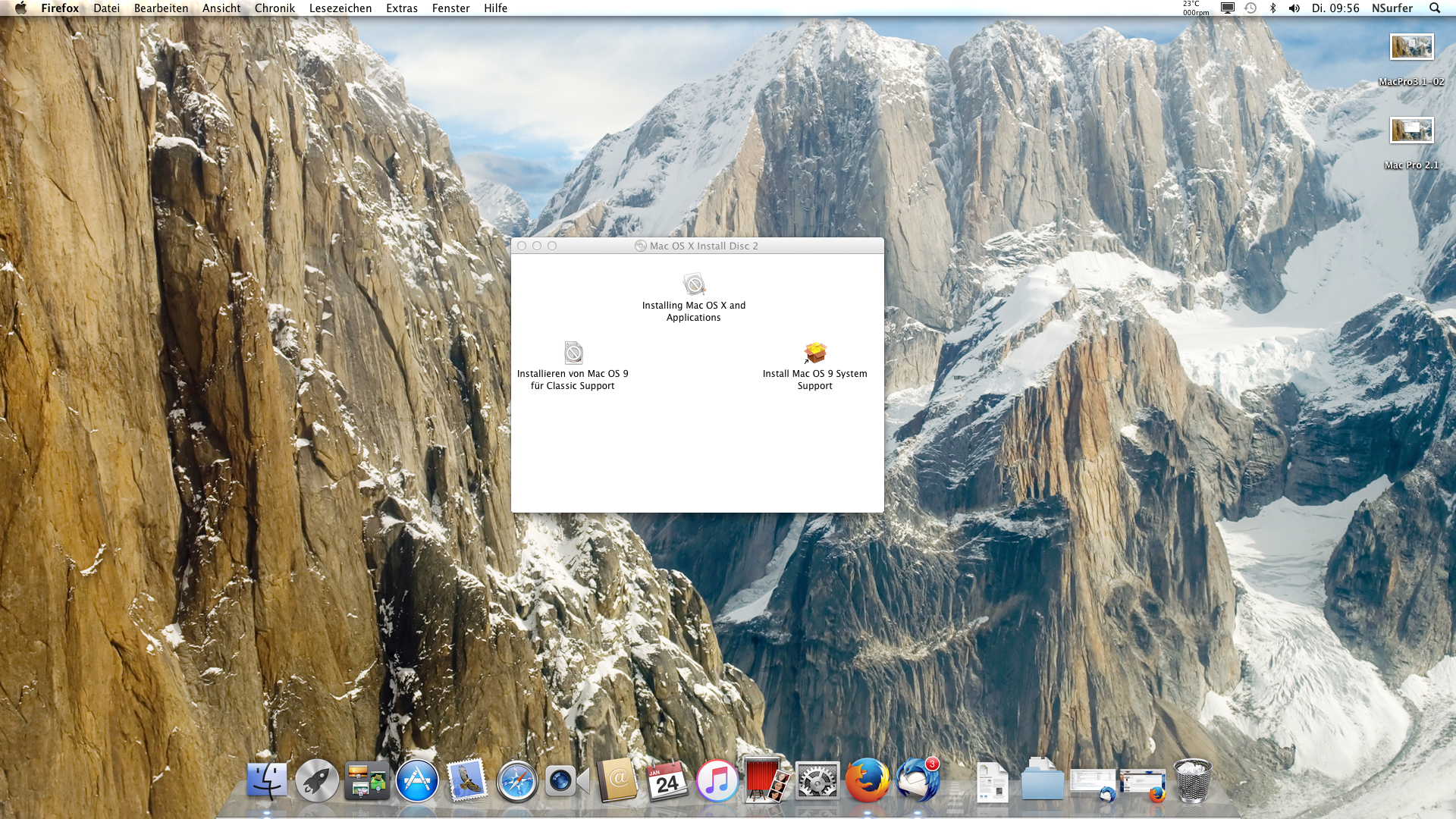Open the NSurfer user menu
The width and height of the screenshot is (1456, 819).
click(x=1392, y=8)
